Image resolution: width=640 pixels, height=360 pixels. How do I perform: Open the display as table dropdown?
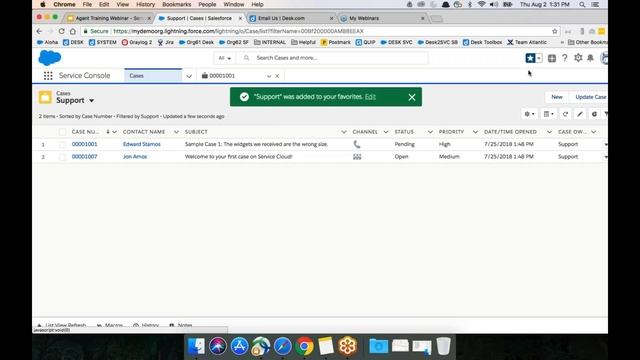pyautogui.click(x=549, y=114)
